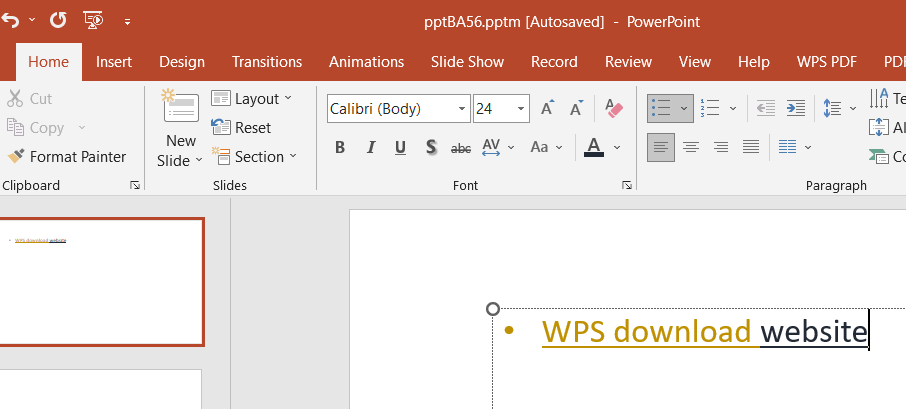Click the Undo icon in quick access
The height and width of the screenshot is (409, 906).
tap(10, 21)
